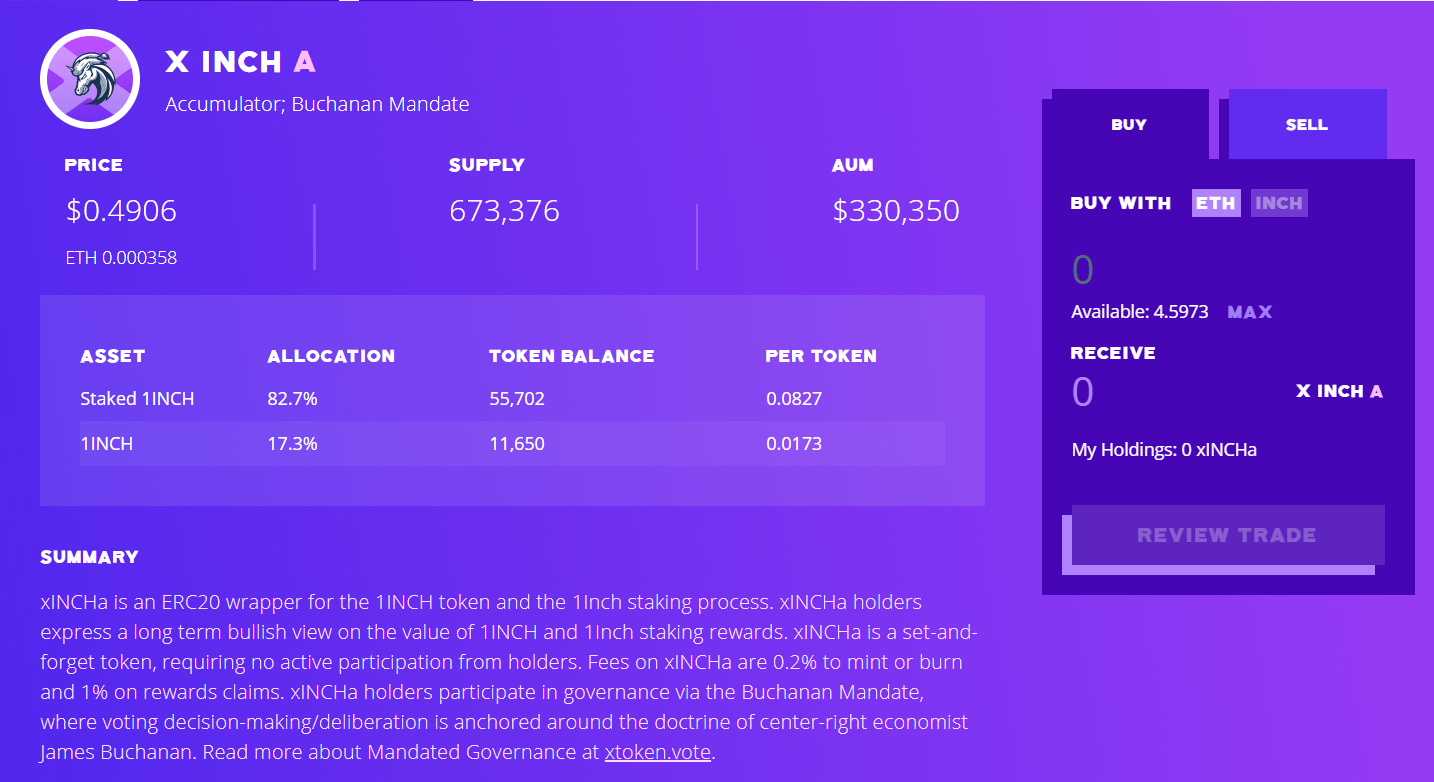The height and width of the screenshot is (782, 1434).
Task: Click the RECEIVE amount field
Action: (1082, 391)
